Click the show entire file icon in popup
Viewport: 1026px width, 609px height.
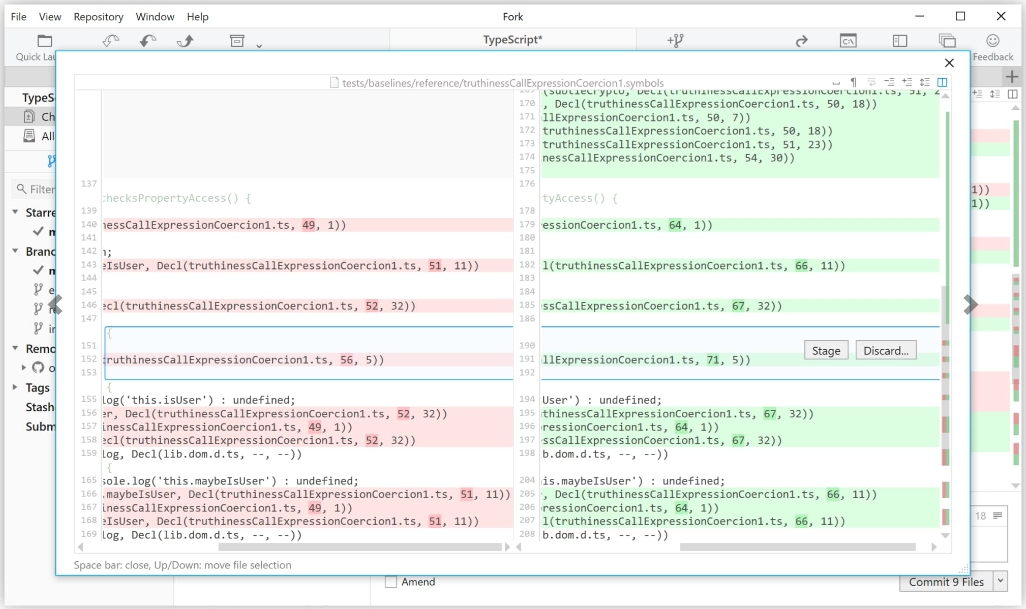click(923, 82)
